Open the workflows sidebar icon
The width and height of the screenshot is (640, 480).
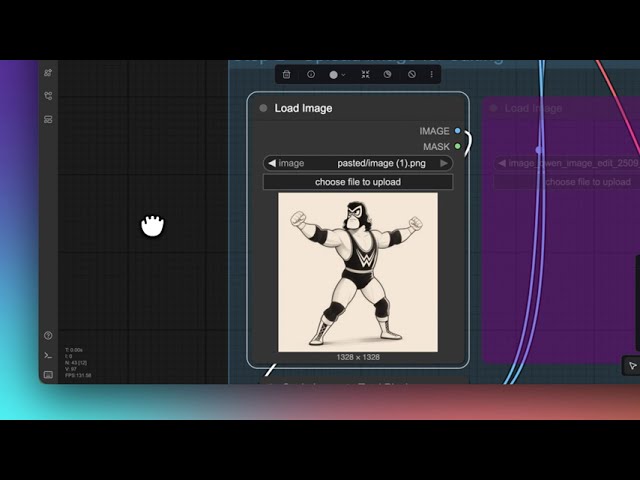pyautogui.click(x=48, y=96)
